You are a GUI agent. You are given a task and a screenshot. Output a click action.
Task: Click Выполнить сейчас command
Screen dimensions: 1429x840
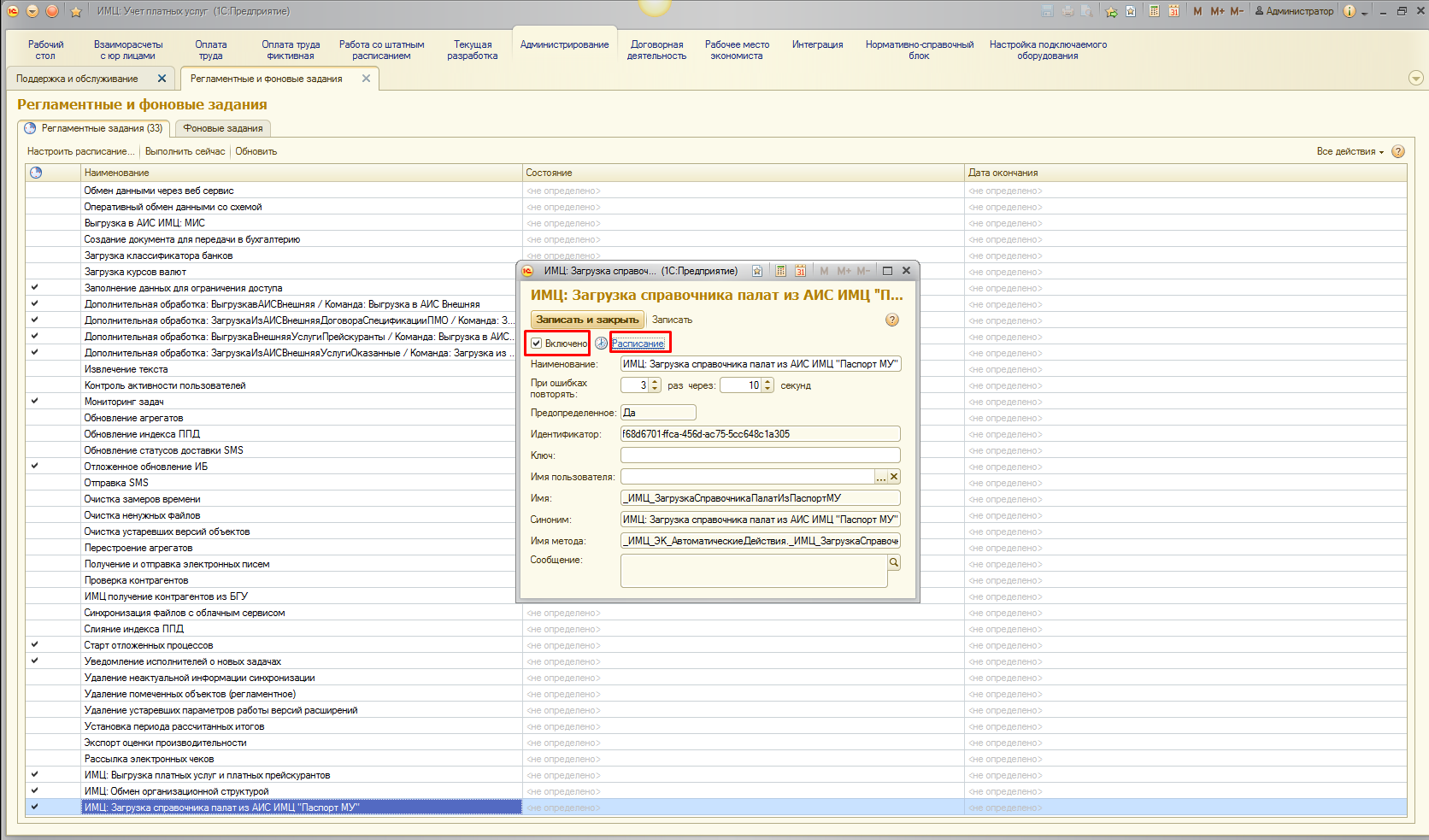tap(185, 151)
